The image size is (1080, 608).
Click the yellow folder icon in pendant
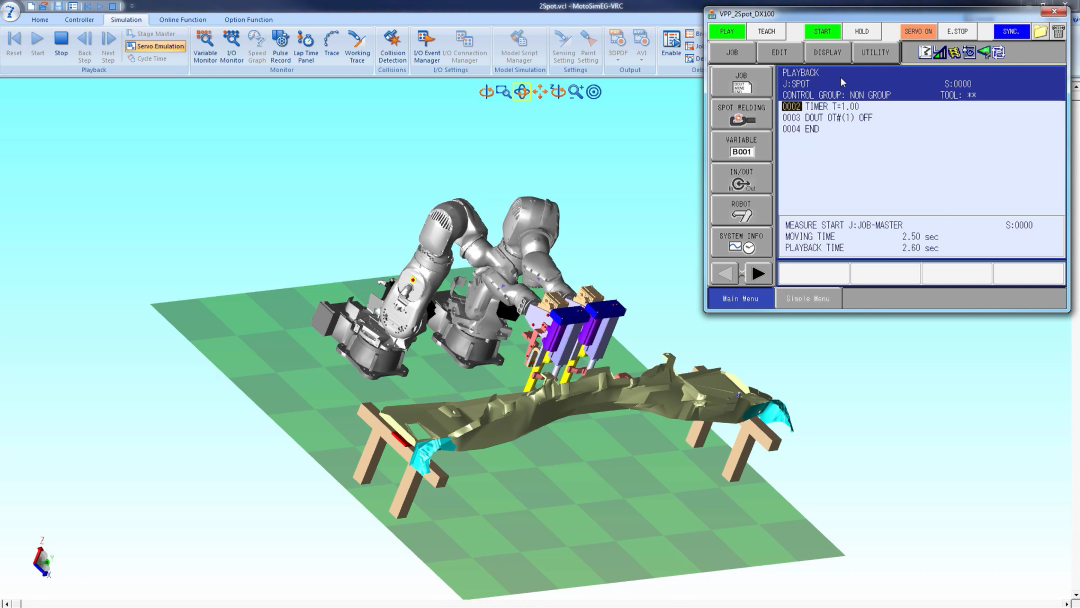point(1039,32)
